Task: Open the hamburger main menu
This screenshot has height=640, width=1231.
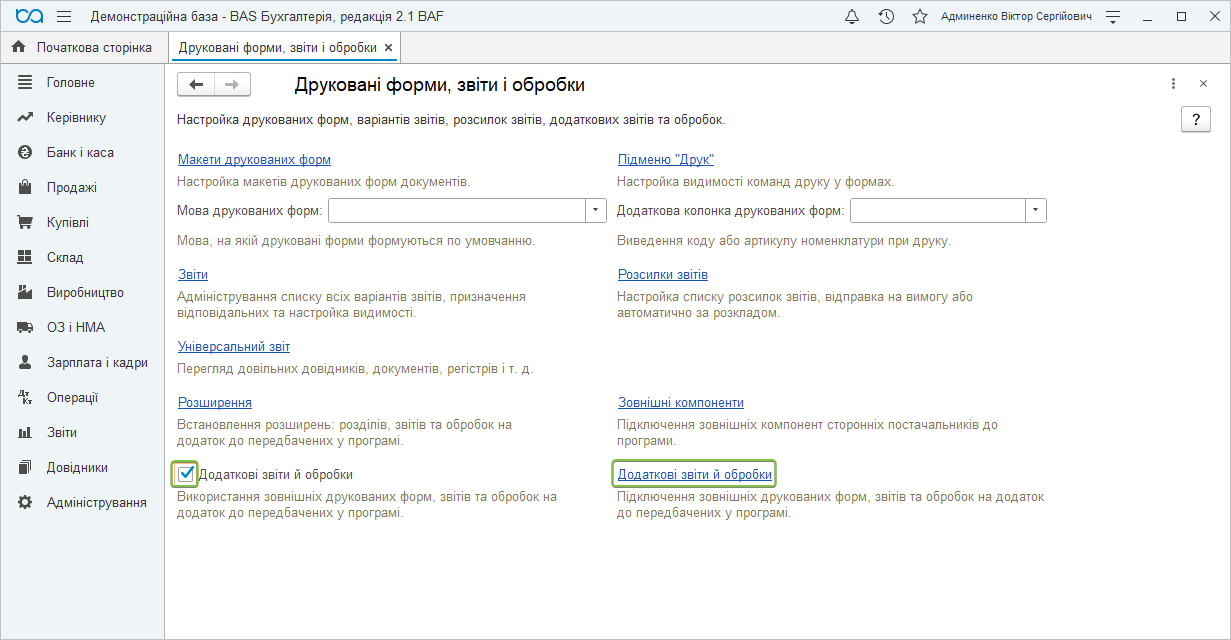Action: tap(64, 17)
